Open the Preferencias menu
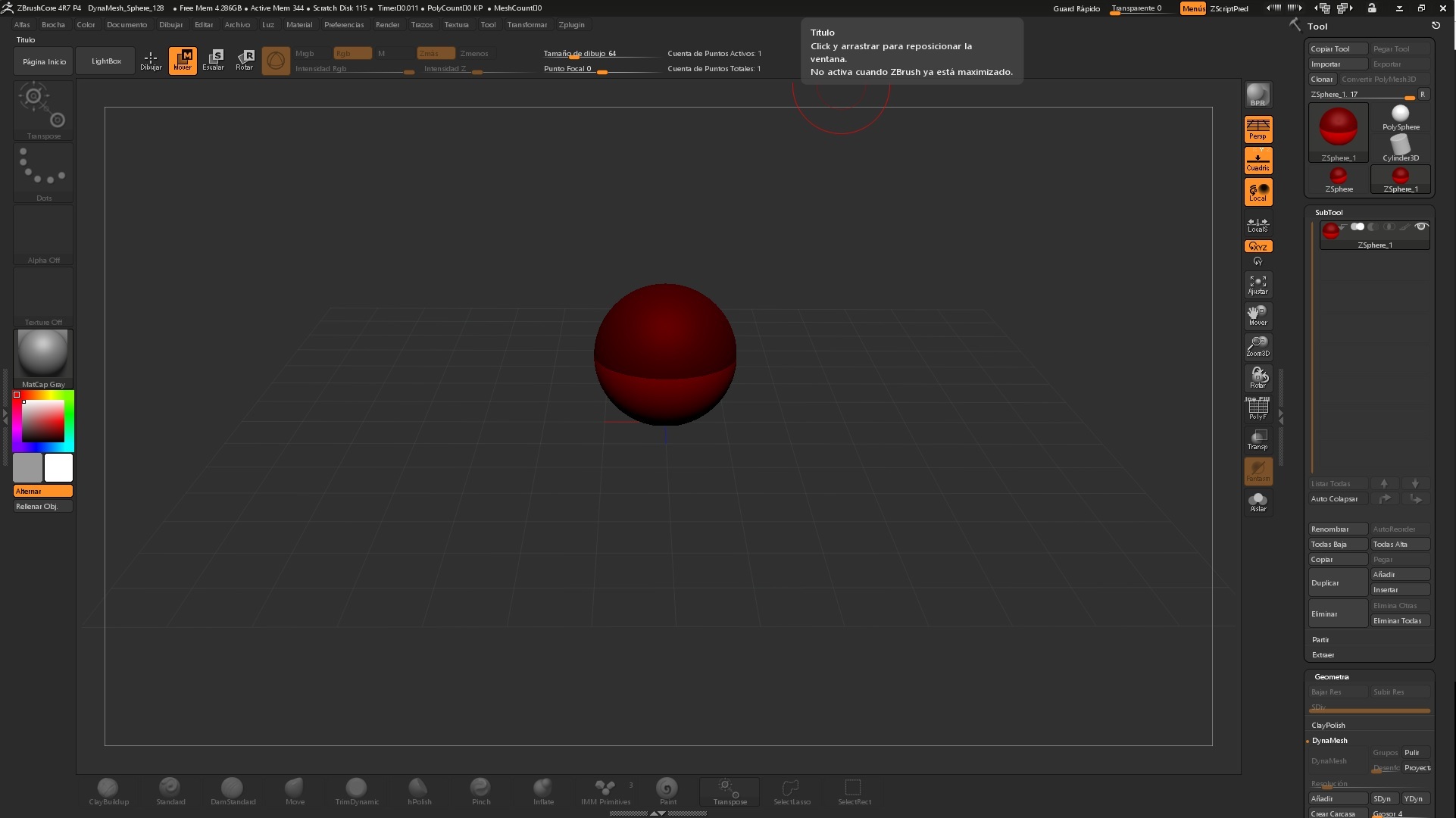The height and width of the screenshot is (818, 1456). pos(343,24)
